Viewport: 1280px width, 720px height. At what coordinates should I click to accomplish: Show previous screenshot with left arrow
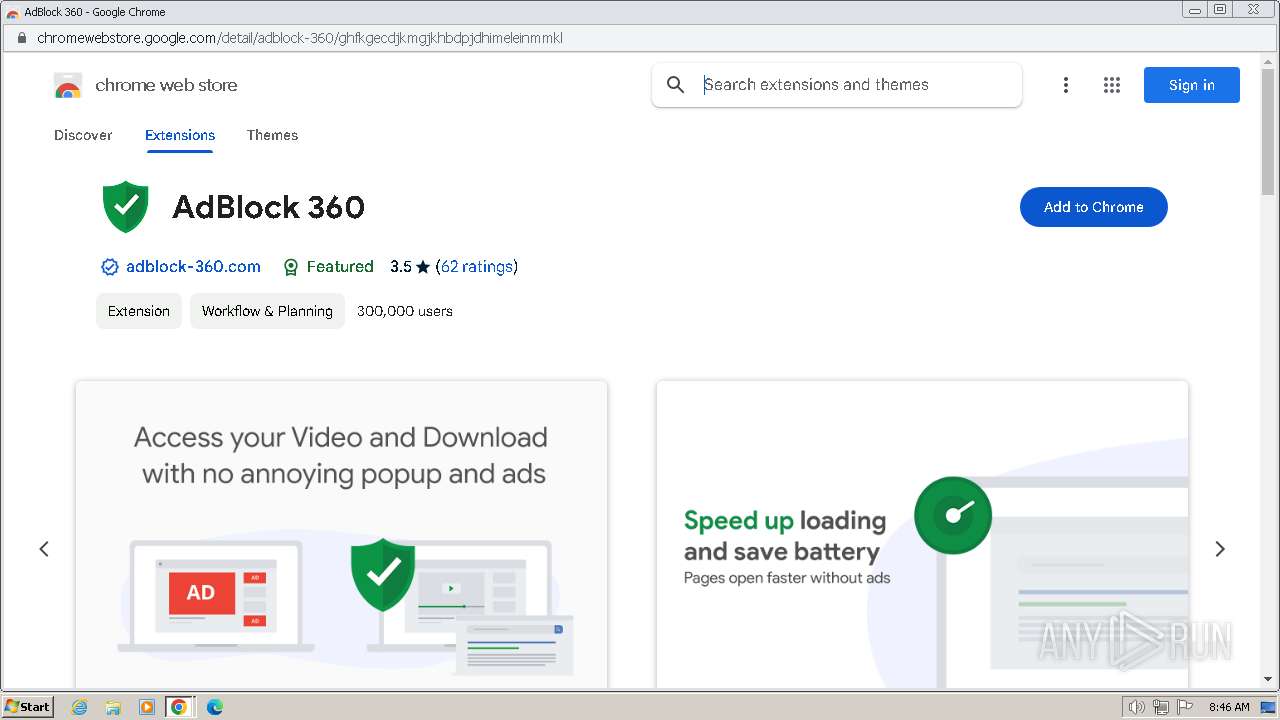[x=44, y=549]
